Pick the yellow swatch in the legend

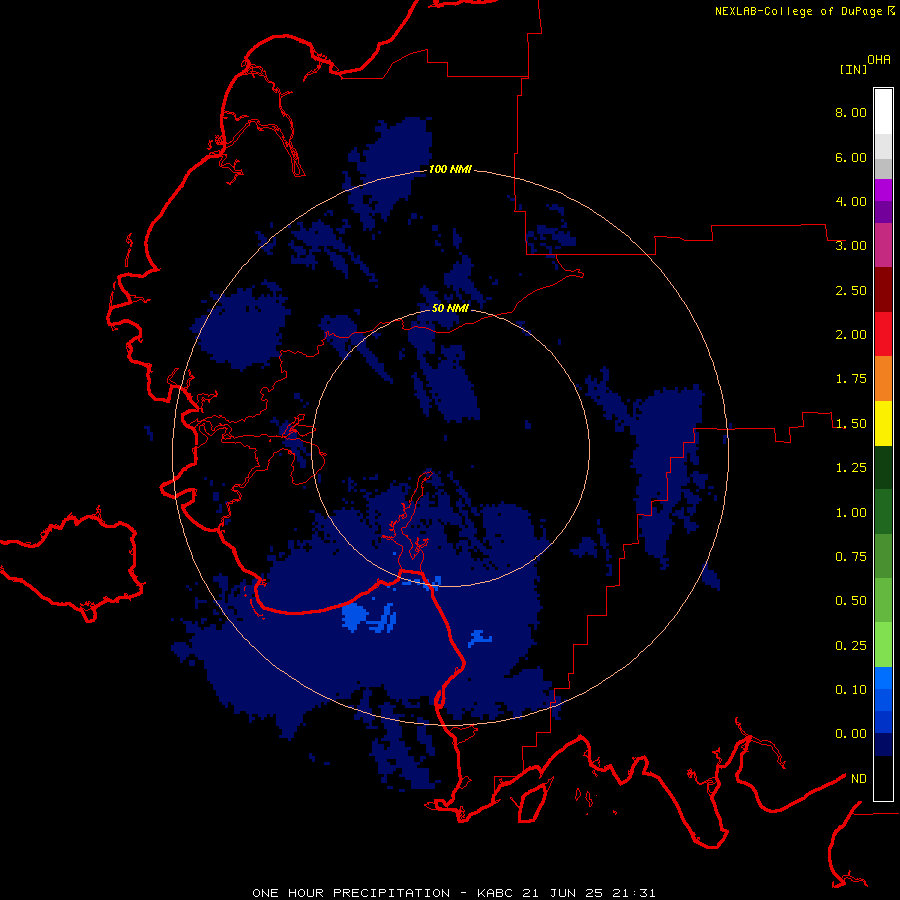tap(883, 423)
